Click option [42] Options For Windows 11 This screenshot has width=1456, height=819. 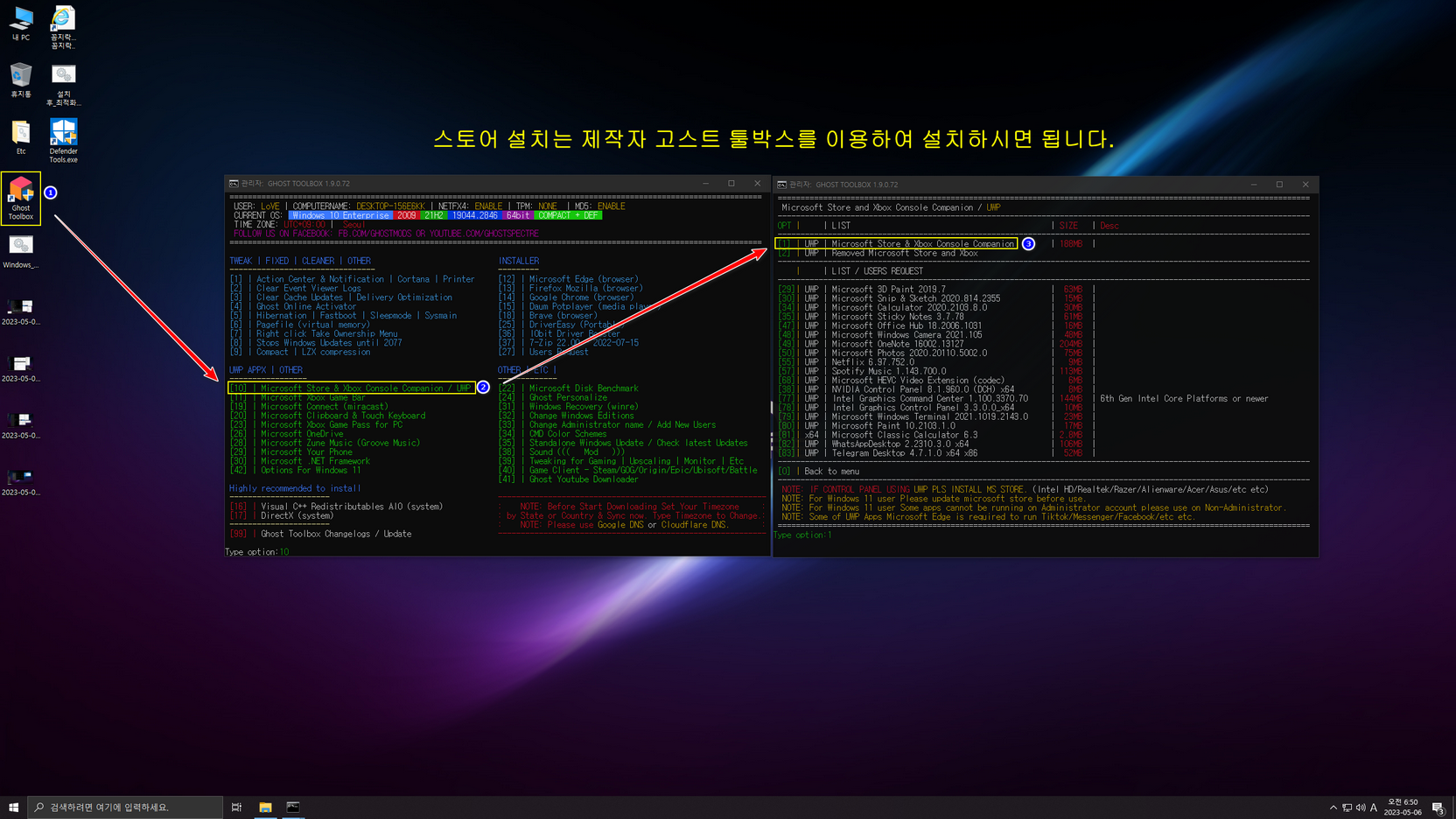click(295, 470)
